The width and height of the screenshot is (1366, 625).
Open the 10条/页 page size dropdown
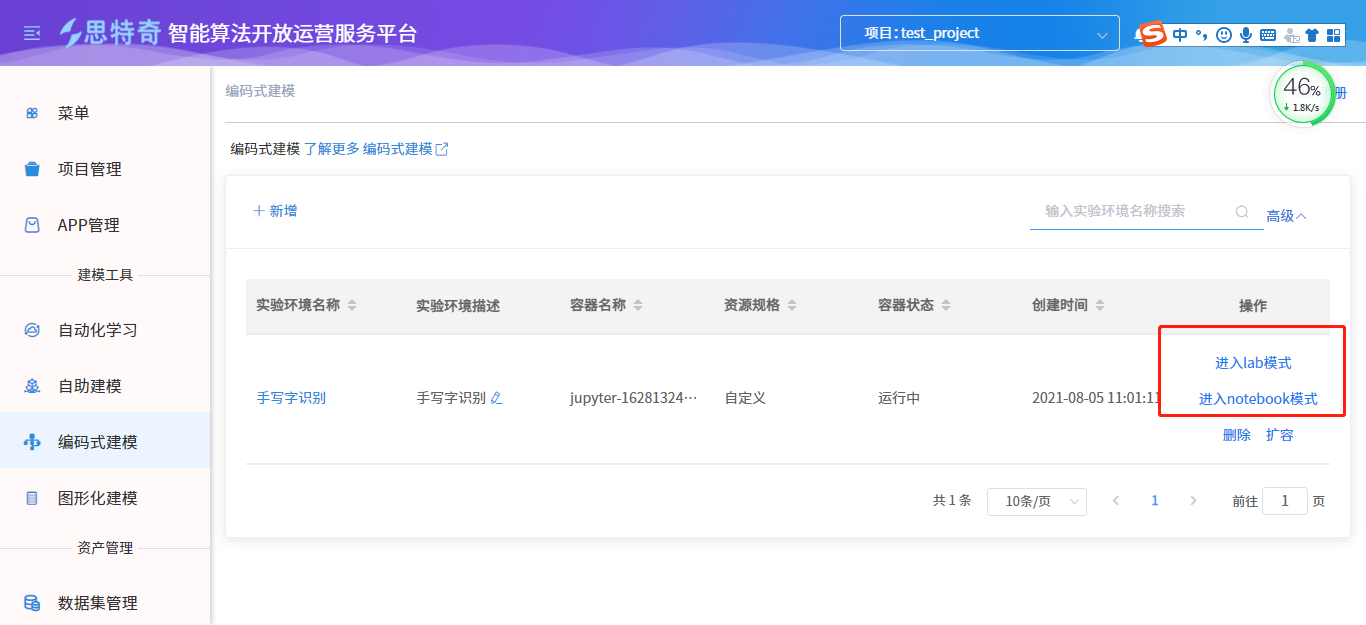coord(1037,501)
